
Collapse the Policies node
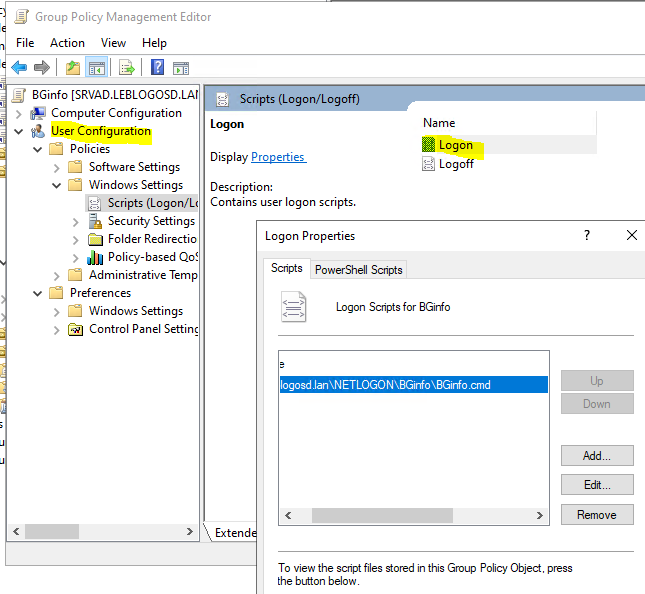click(x=37, y=149)
